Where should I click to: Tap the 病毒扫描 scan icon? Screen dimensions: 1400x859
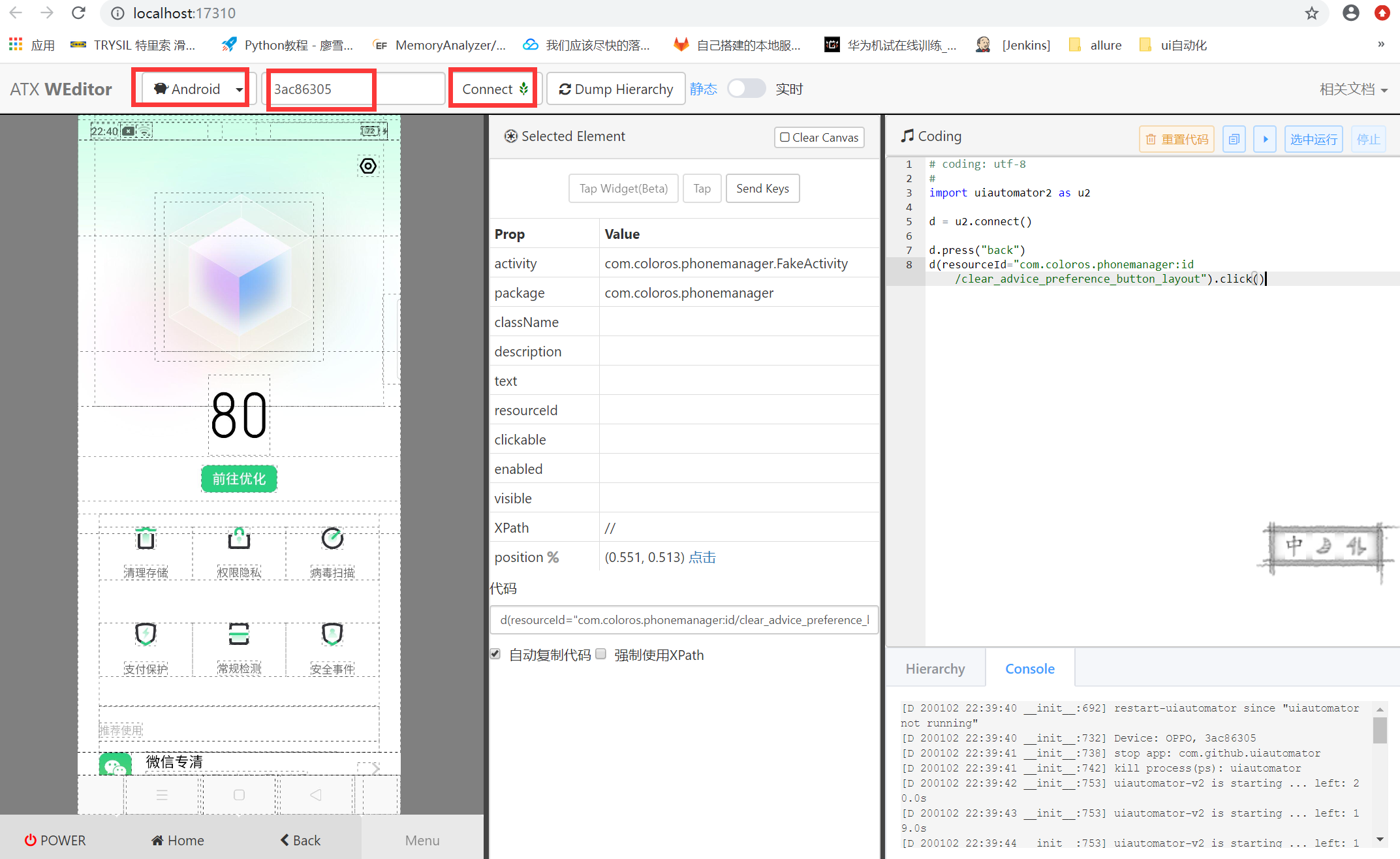point(332,539)
